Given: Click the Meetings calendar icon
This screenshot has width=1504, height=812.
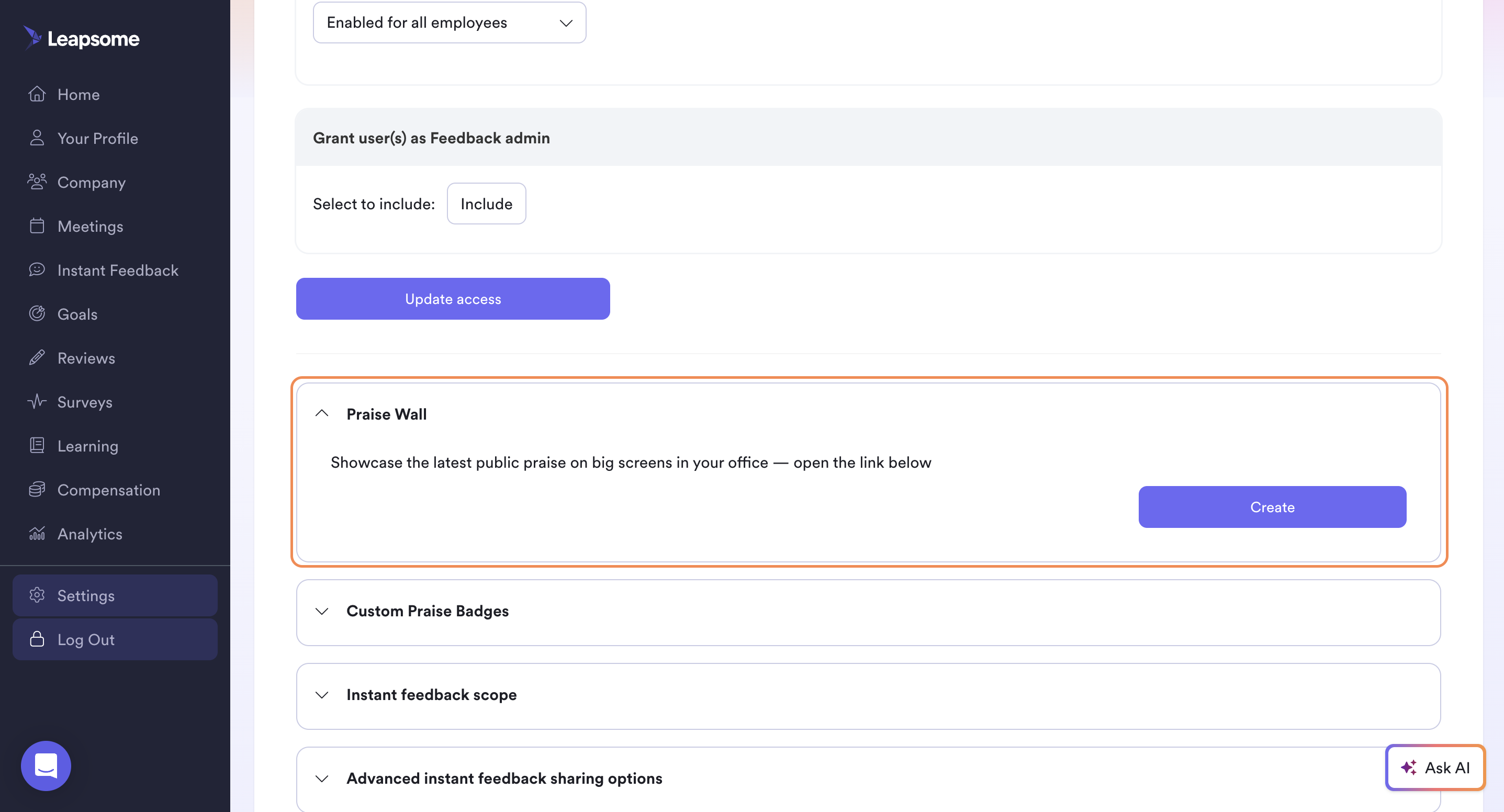Looking at the screenshot, I should (37, 226).
